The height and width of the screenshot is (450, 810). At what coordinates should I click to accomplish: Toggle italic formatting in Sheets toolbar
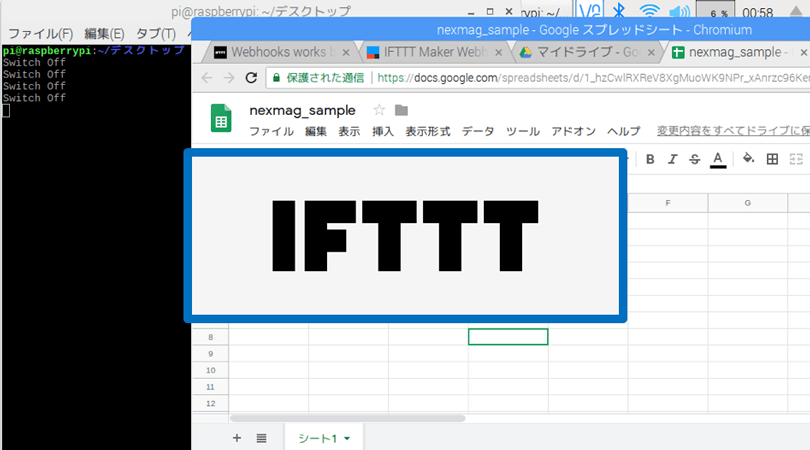672,159
